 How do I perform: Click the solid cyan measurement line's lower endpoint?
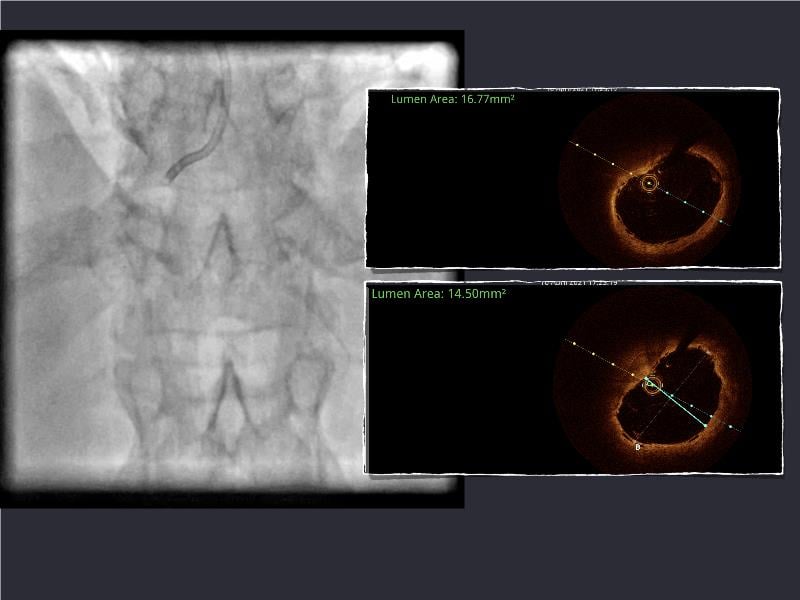point(706,426)
